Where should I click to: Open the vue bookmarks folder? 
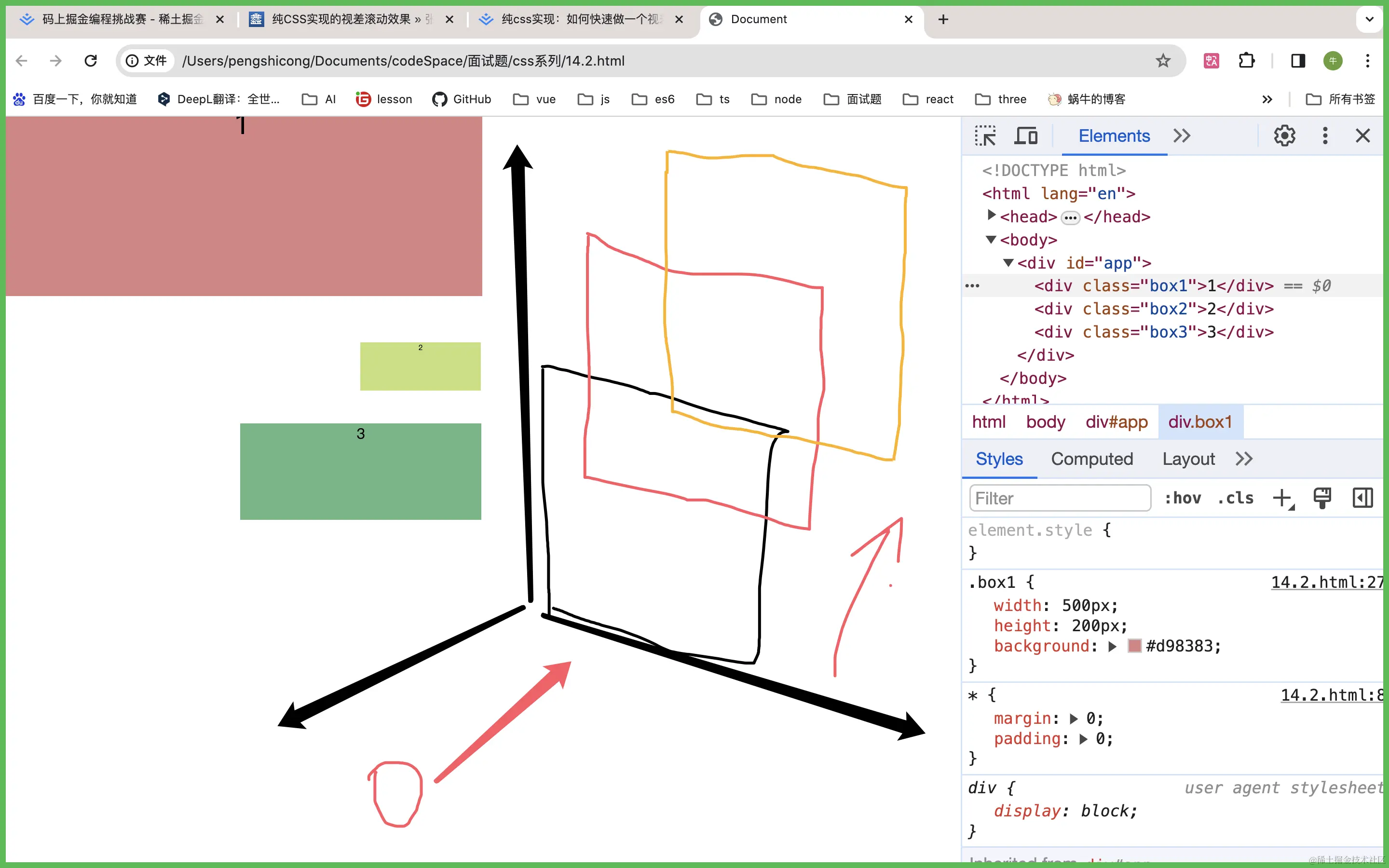[x=534, y=99]
